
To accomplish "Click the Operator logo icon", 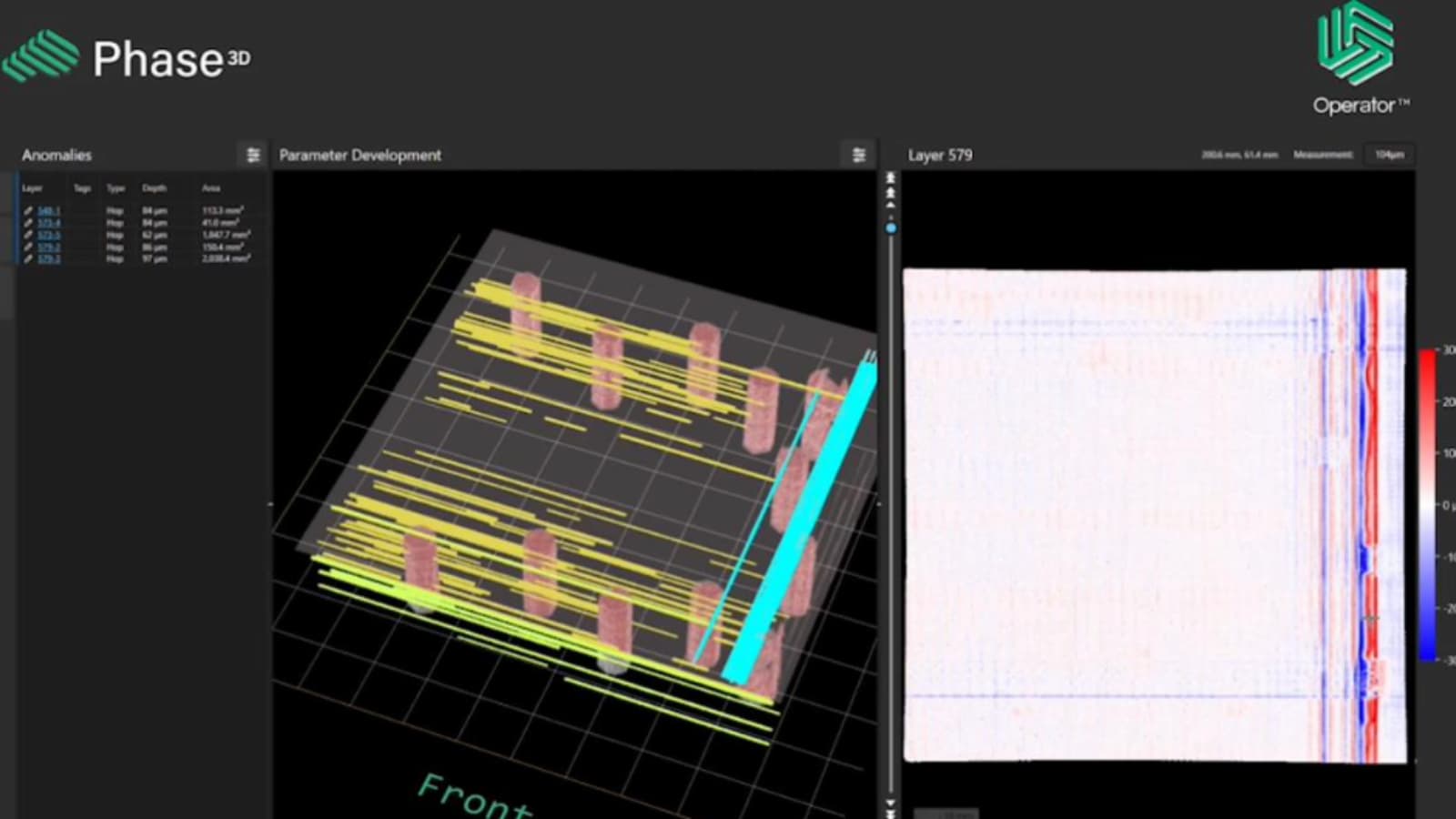I will (1356, 43).
